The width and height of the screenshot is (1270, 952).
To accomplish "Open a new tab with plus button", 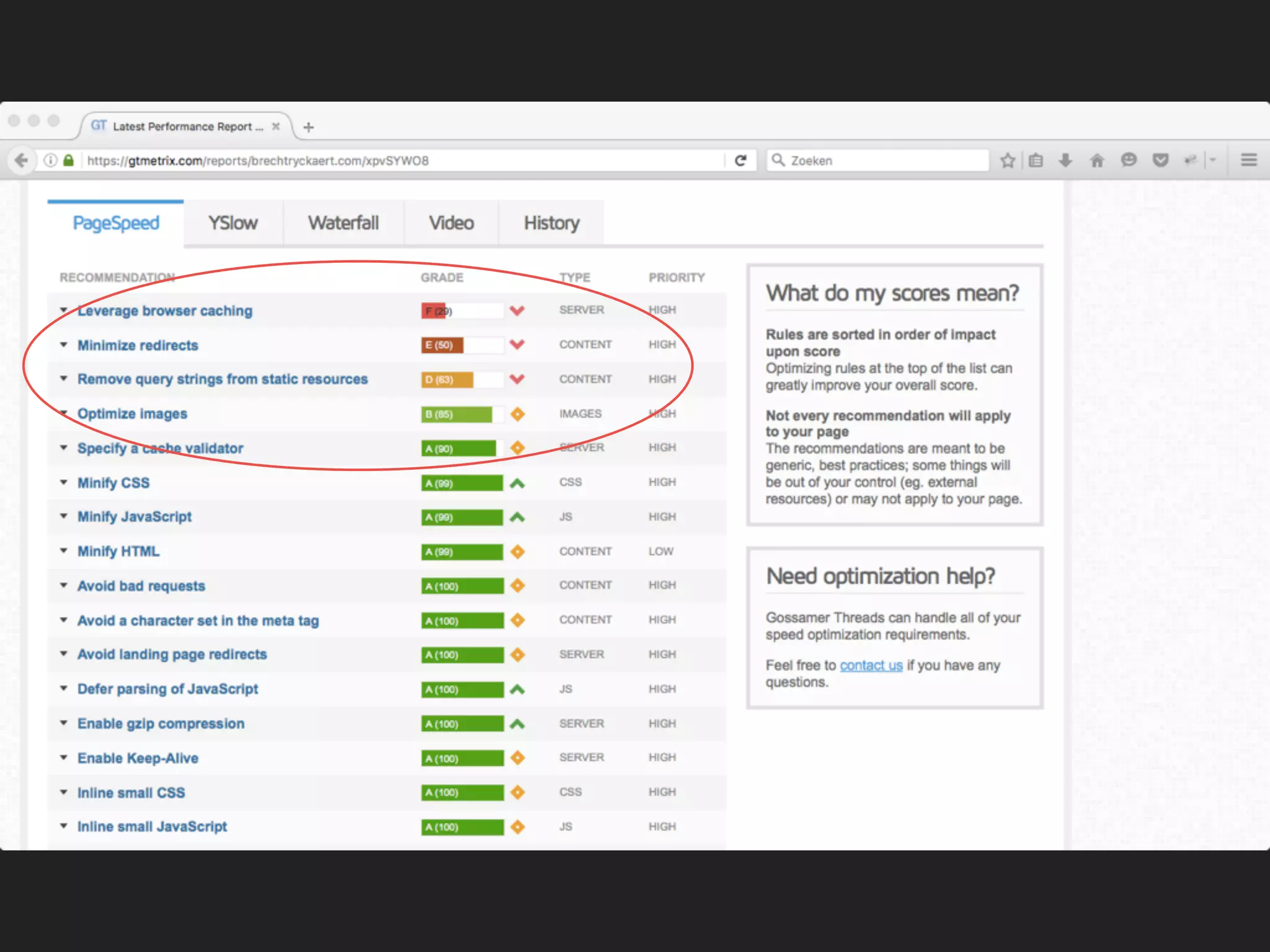I will [308, 127].
